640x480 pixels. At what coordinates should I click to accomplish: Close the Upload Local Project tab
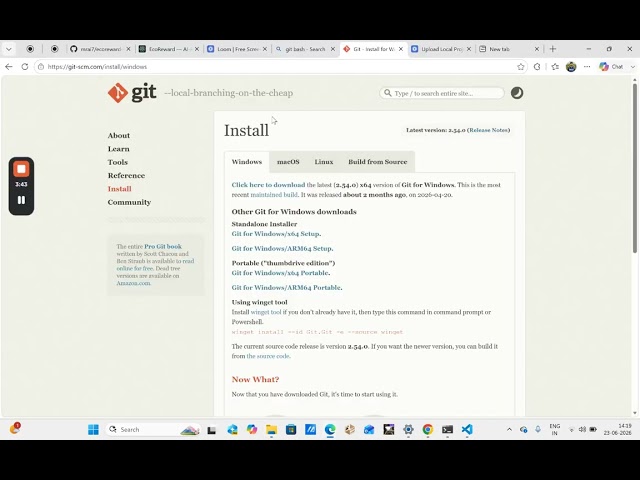(x=469, y=49)
